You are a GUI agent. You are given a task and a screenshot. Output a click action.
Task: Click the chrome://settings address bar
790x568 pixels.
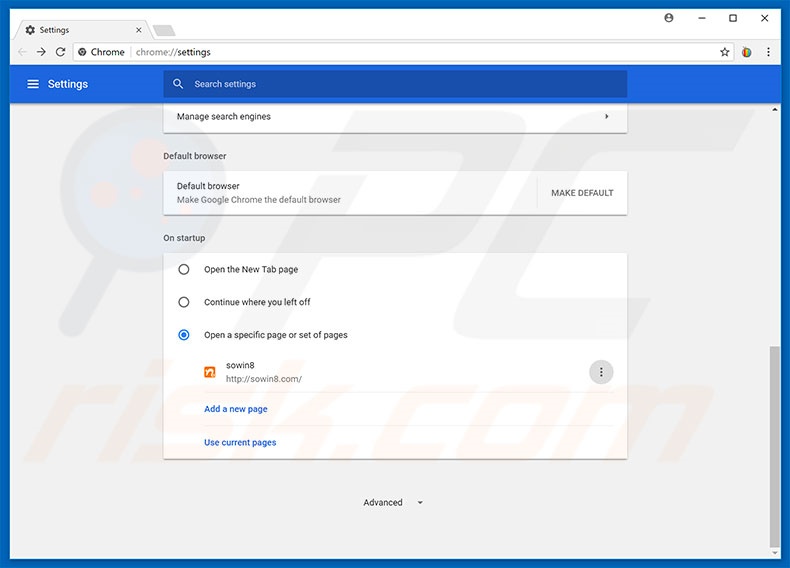pyautogui.click(x=403, y=52)
